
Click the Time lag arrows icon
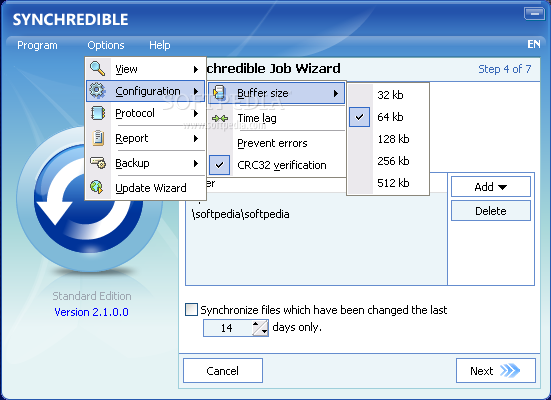(x=220, y=118)
